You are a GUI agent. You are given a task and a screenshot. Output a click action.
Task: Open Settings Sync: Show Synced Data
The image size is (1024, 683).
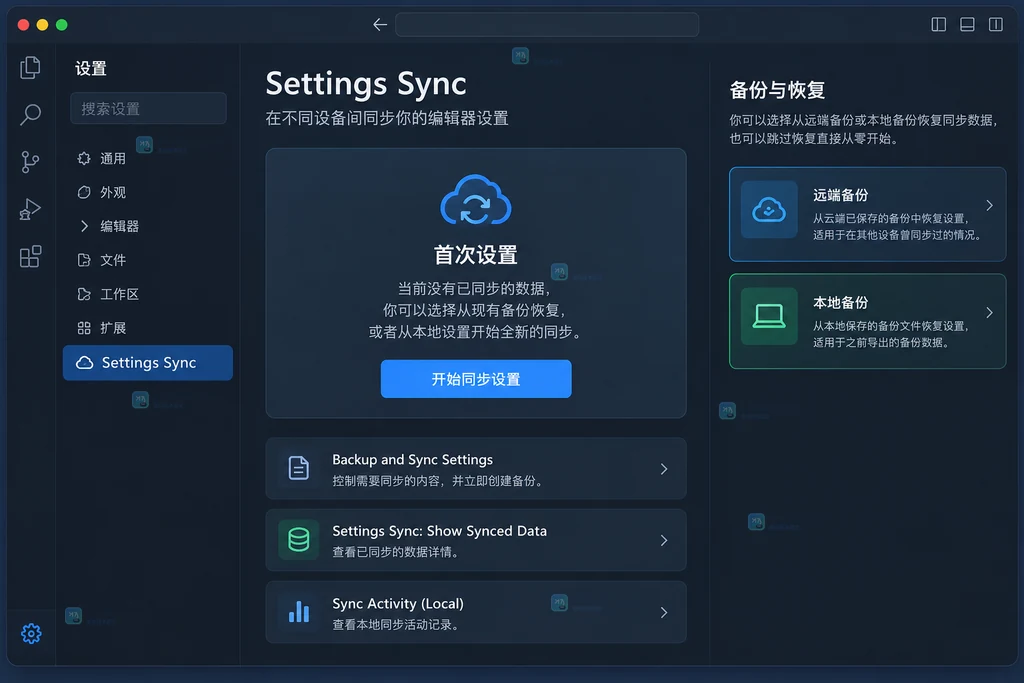476,540
